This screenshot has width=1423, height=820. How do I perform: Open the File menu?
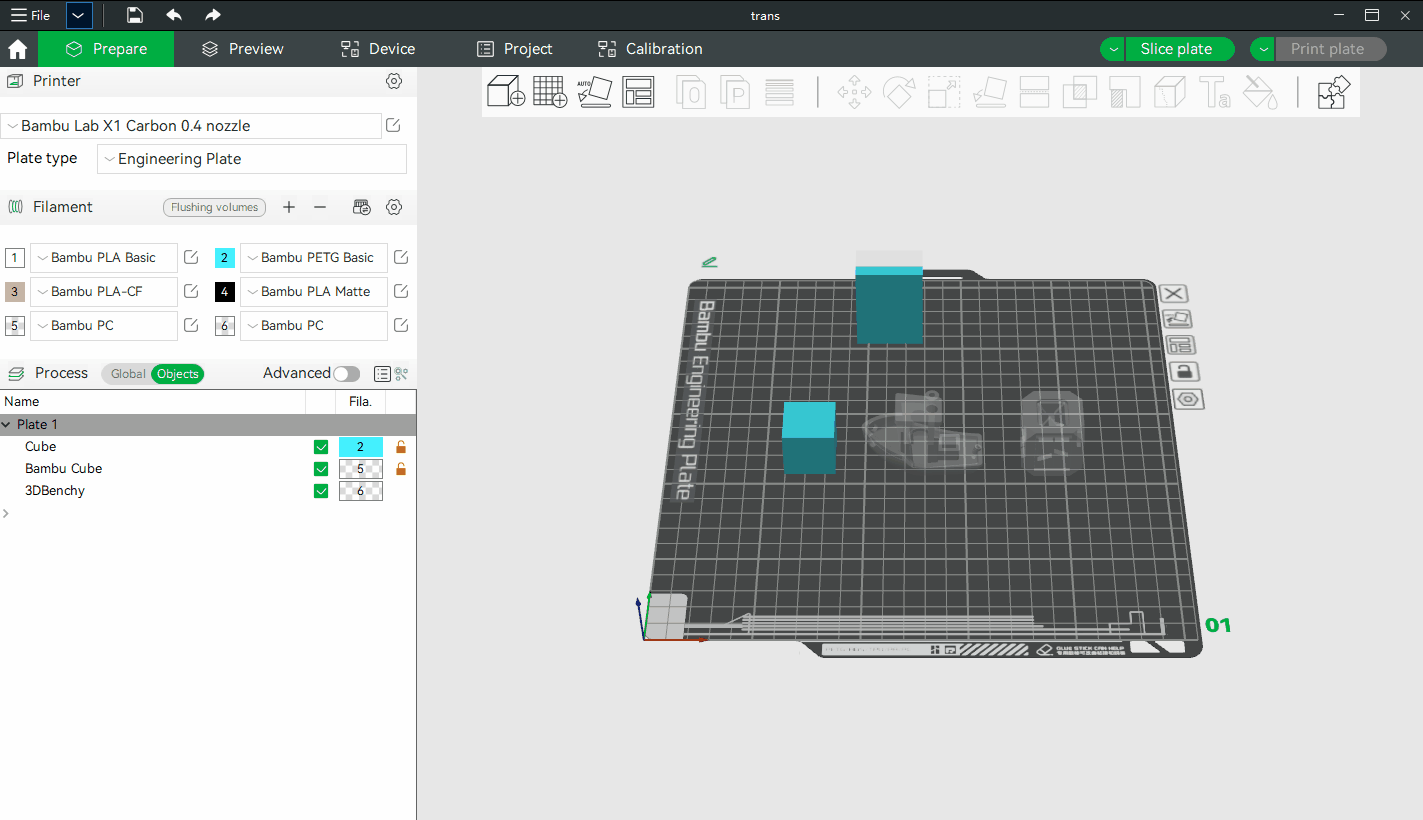coord(30,15)
